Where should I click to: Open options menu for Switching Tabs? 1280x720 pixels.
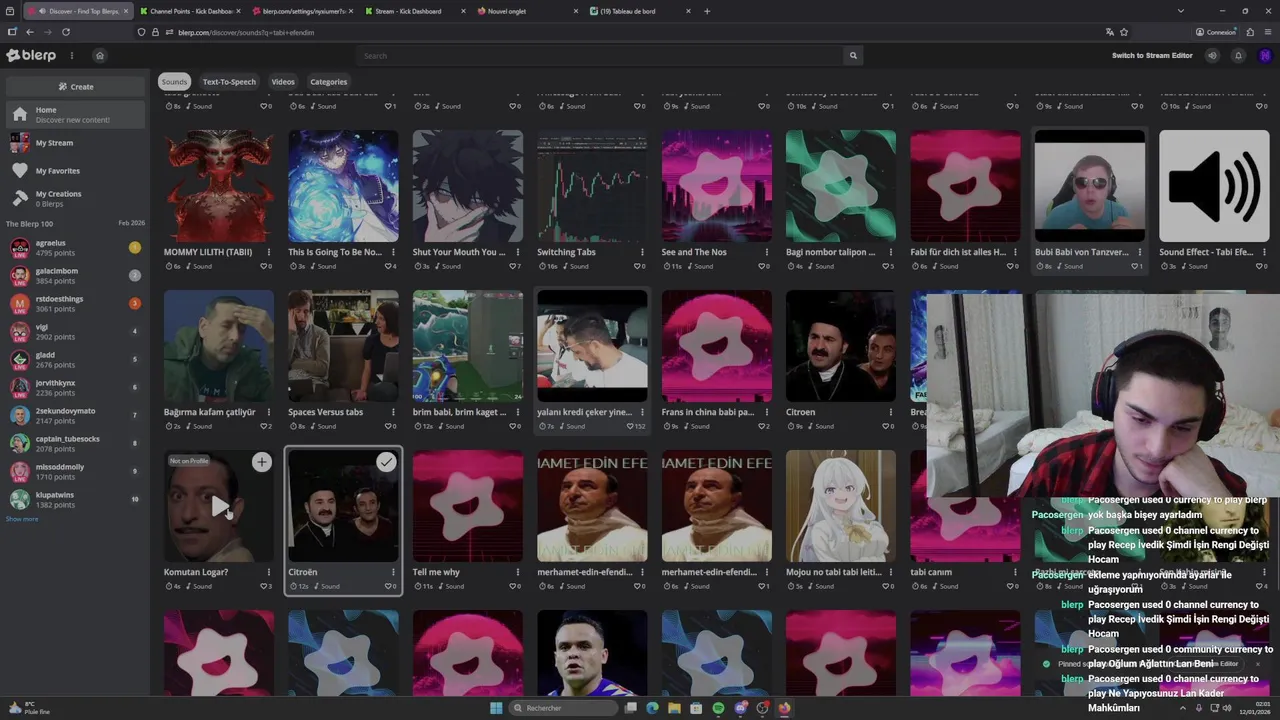[x=642, y=252]
